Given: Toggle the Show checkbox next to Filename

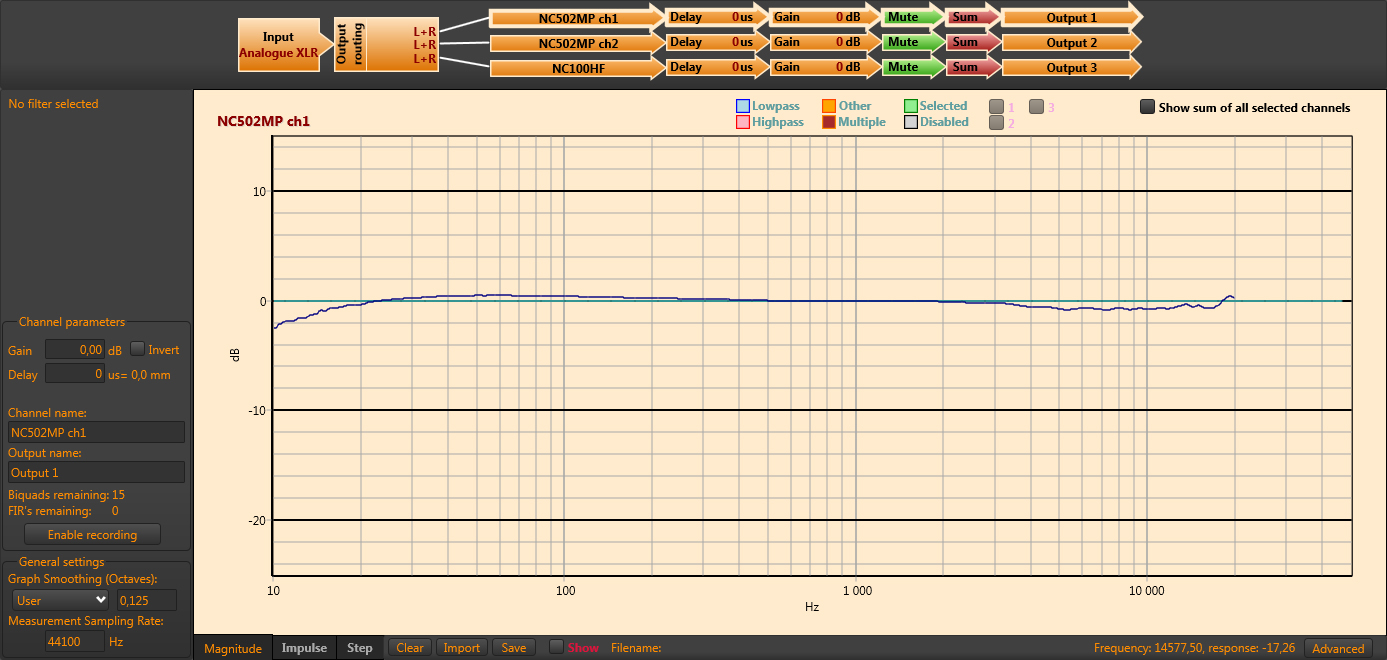Looking at the screenshot, I should (x=557, y=647).
